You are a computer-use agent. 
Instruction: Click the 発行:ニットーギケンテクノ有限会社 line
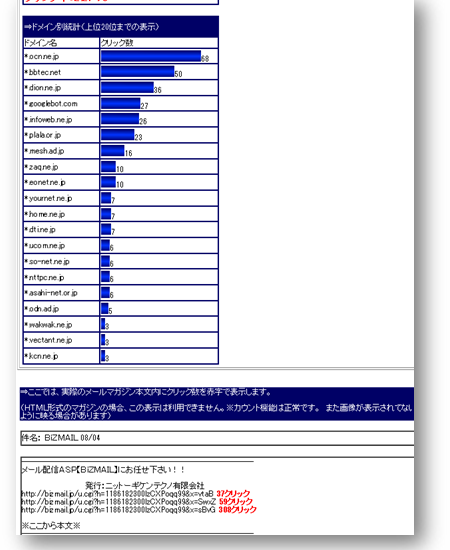(145, 485)
